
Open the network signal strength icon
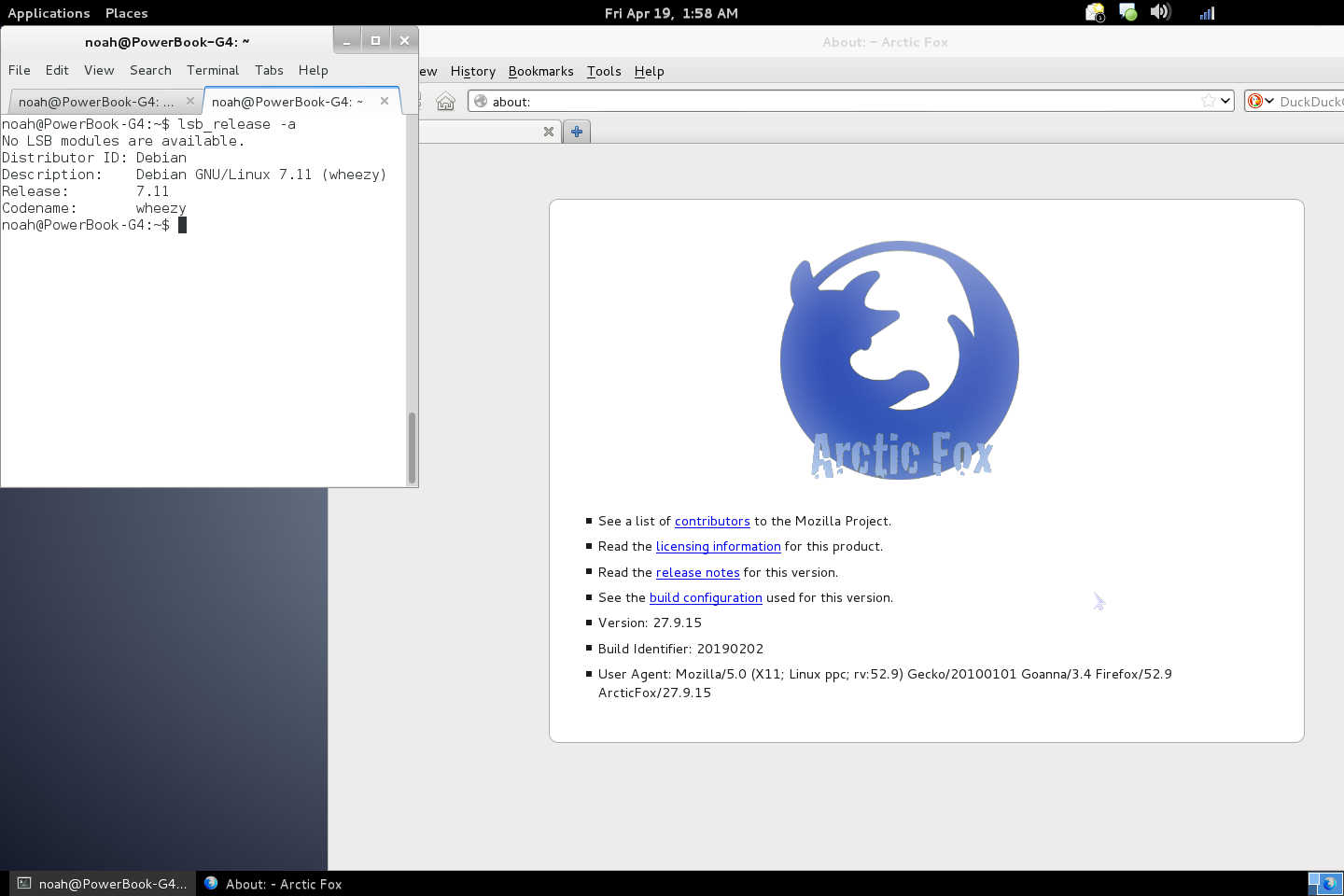coord(1207,12)
